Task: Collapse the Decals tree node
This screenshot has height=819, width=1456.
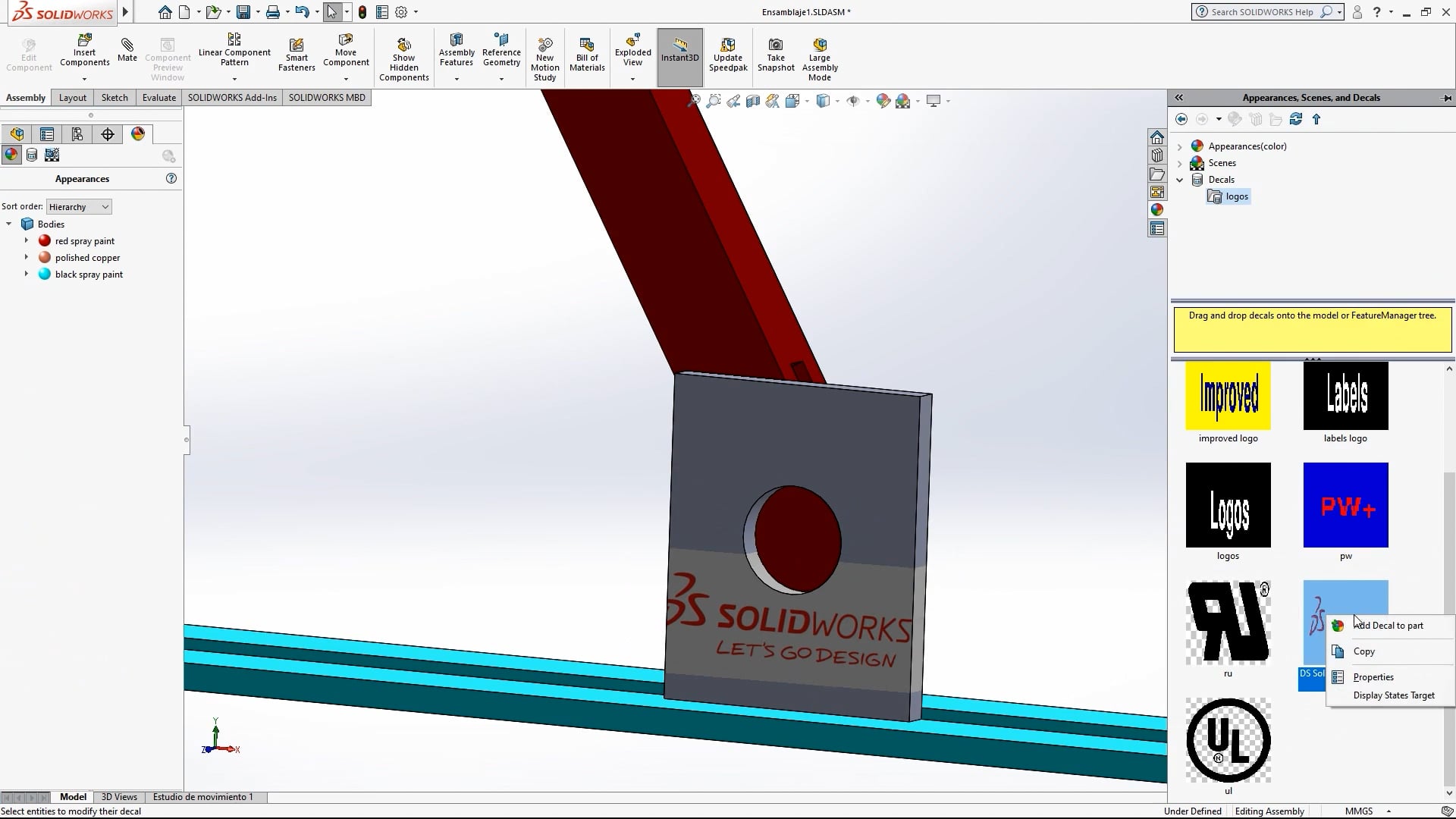Action: point(1180,180)
